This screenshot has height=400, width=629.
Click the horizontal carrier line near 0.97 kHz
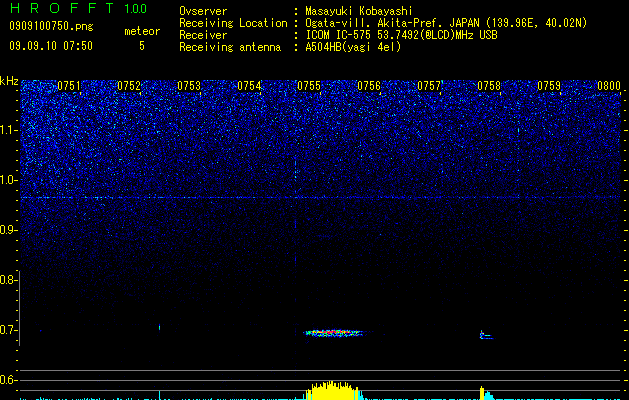tap(321, 197)
